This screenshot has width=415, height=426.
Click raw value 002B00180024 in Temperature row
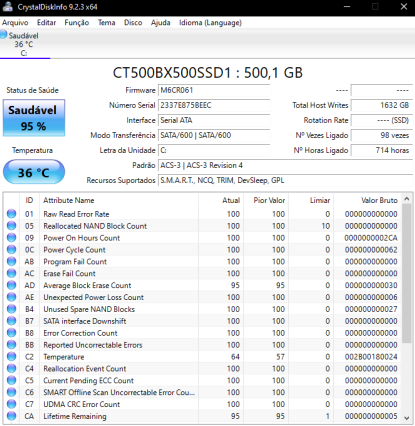tap(371, 357)
